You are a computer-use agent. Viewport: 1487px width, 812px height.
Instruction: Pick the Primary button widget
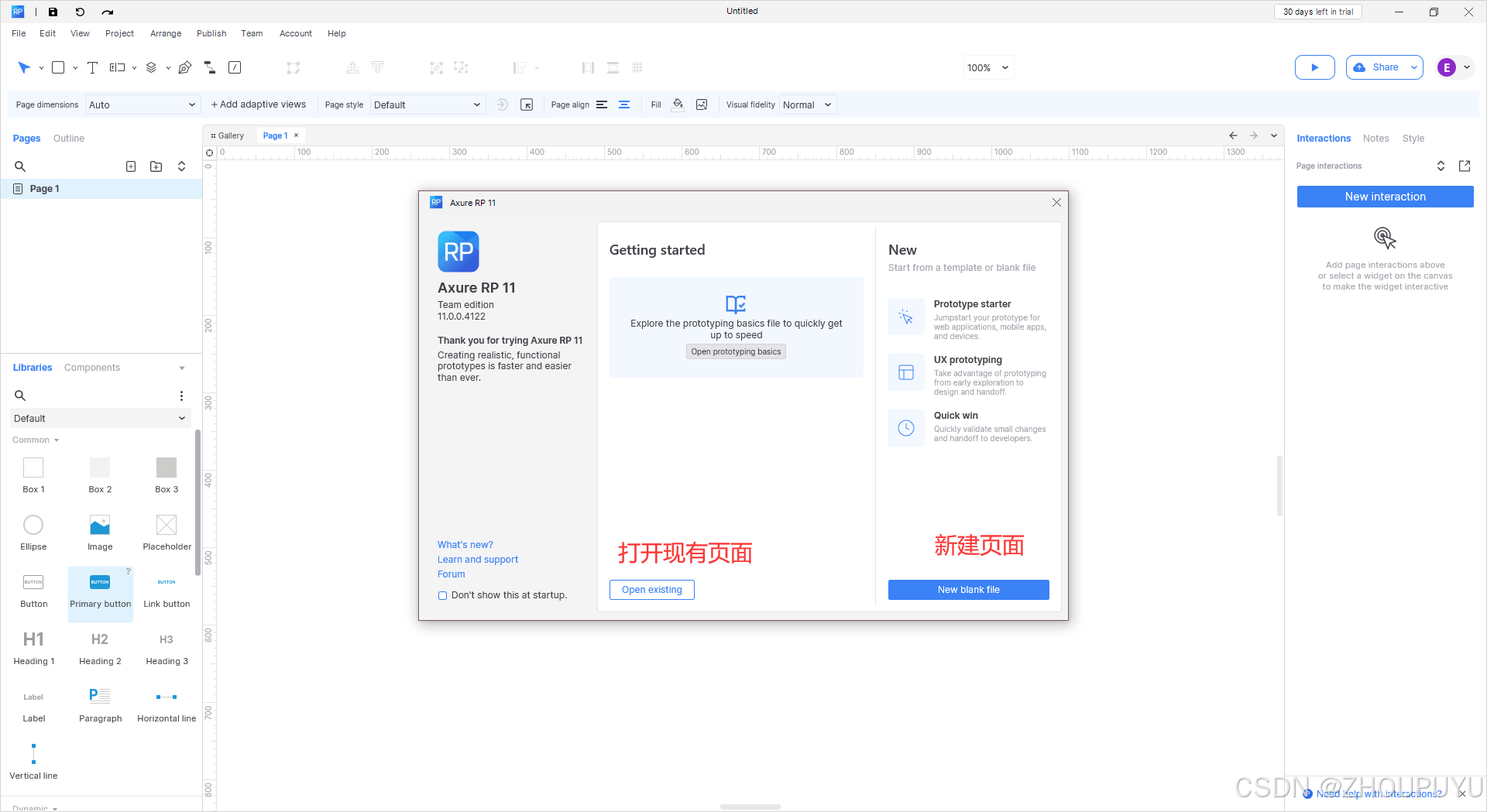100,593
